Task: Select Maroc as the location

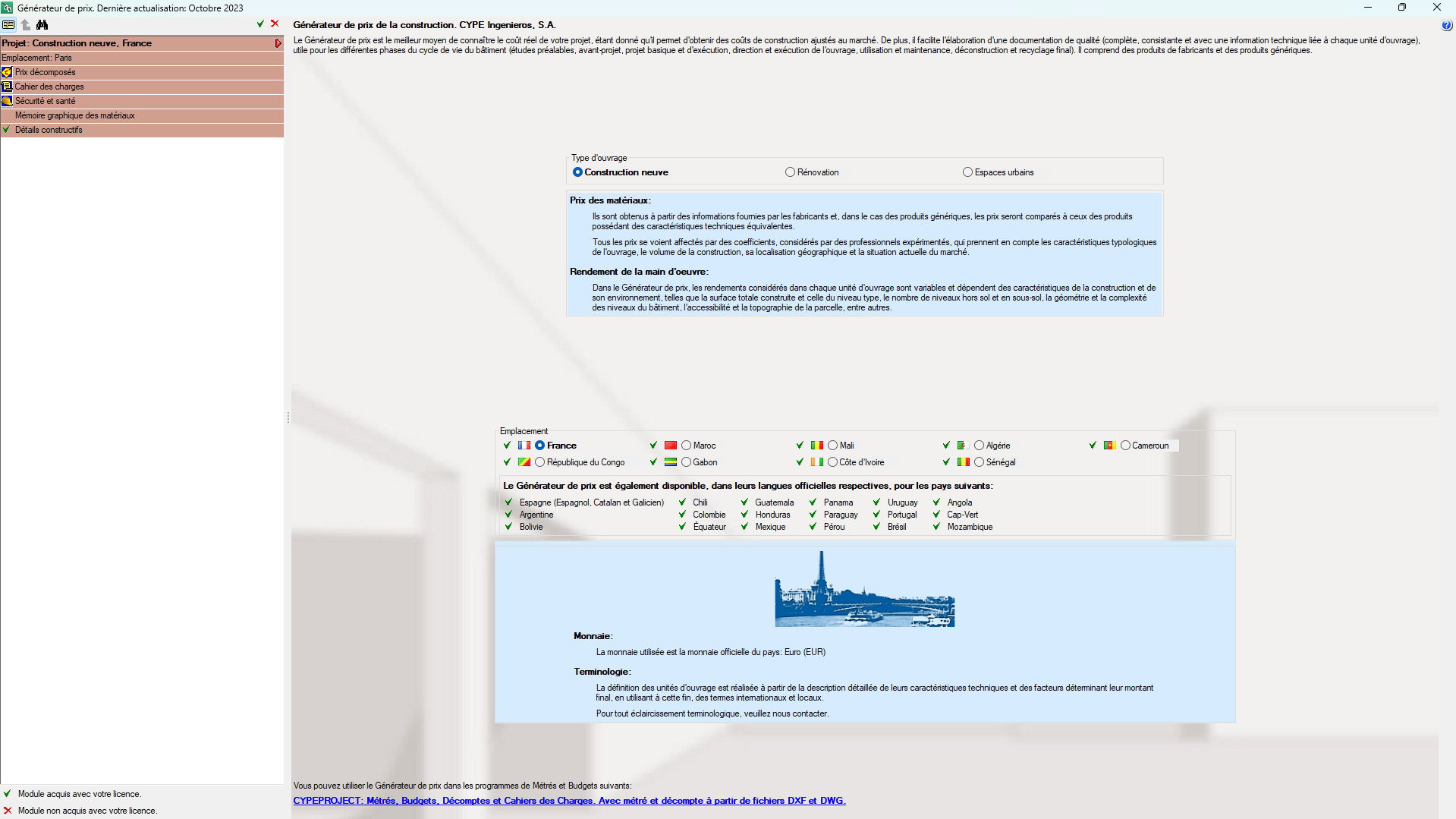Action: (x=687, y=446)
